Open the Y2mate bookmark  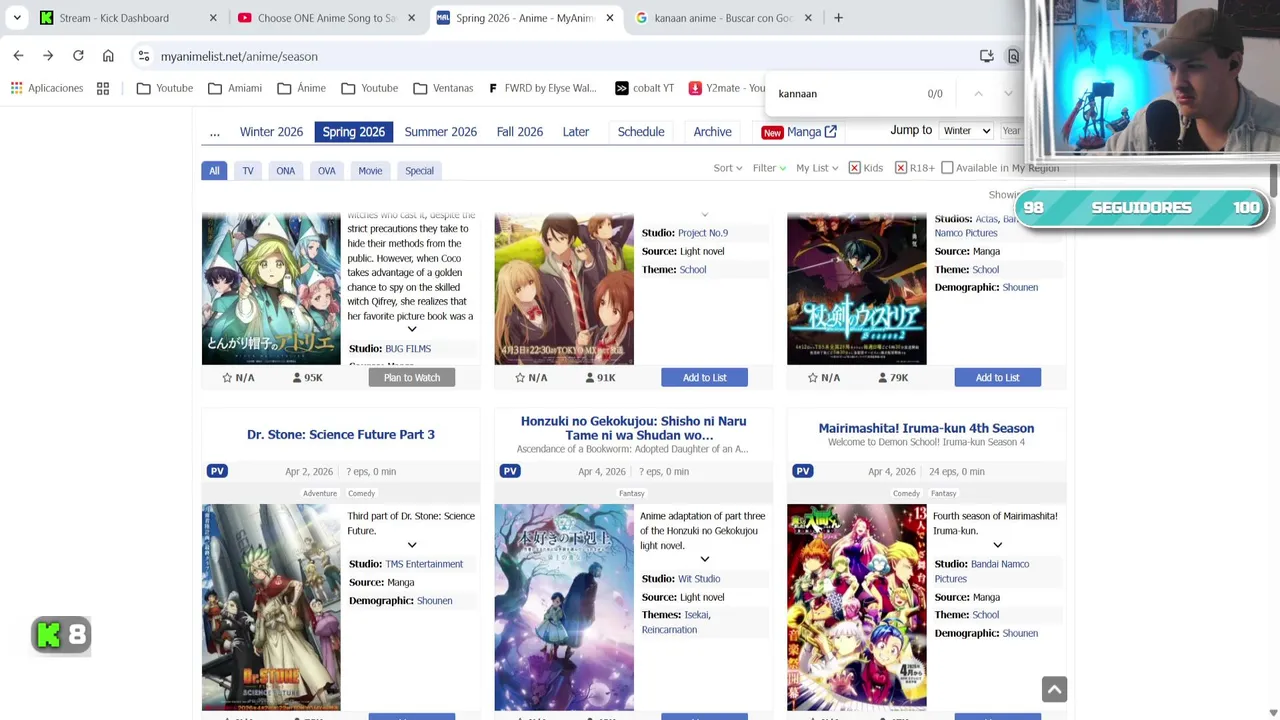727,88
